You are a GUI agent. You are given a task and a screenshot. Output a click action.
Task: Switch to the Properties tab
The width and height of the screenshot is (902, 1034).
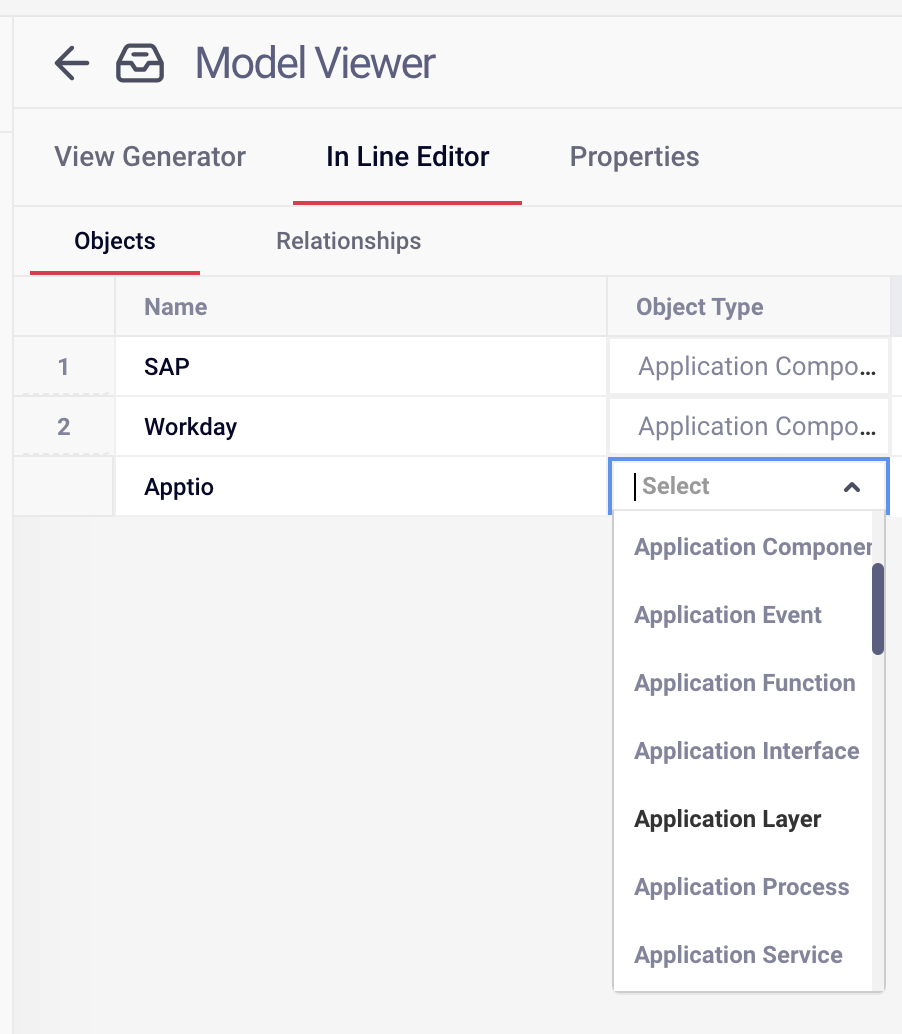(634, 157)
